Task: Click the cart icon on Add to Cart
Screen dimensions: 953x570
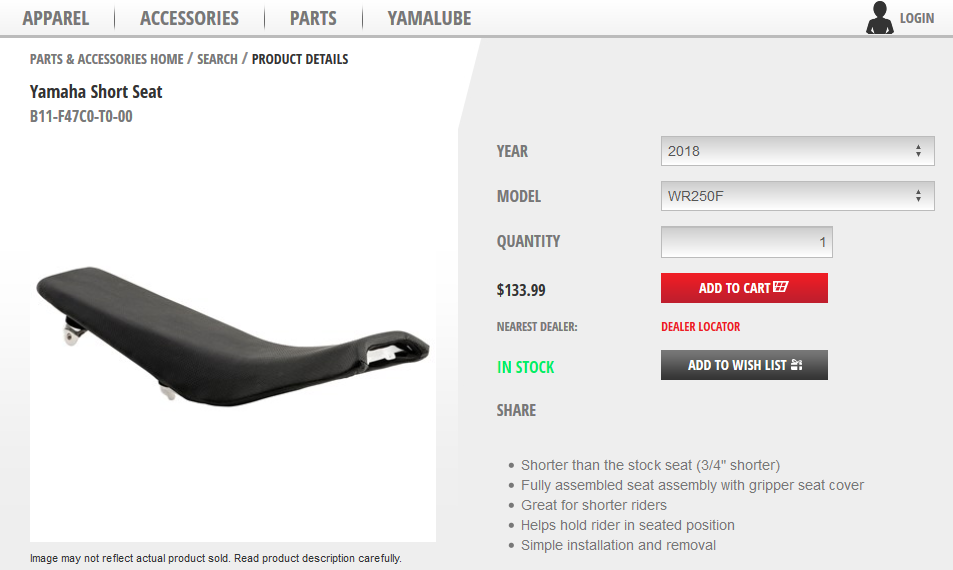Action: pyautogui.click(x=780, y=287)
